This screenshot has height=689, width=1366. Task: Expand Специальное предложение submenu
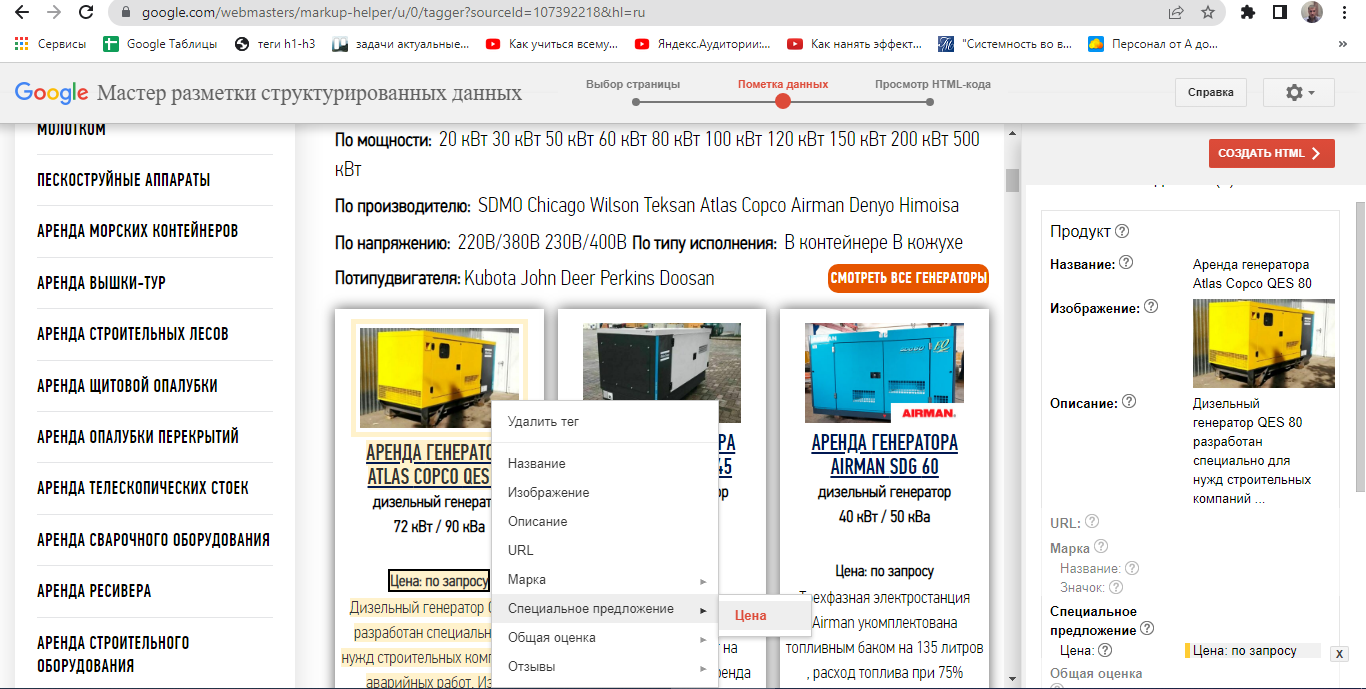click(x=605, y=609)
